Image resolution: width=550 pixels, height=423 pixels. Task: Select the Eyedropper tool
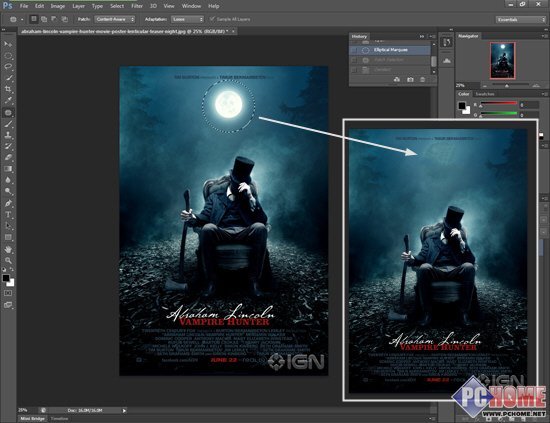click(x=8, y=100)
